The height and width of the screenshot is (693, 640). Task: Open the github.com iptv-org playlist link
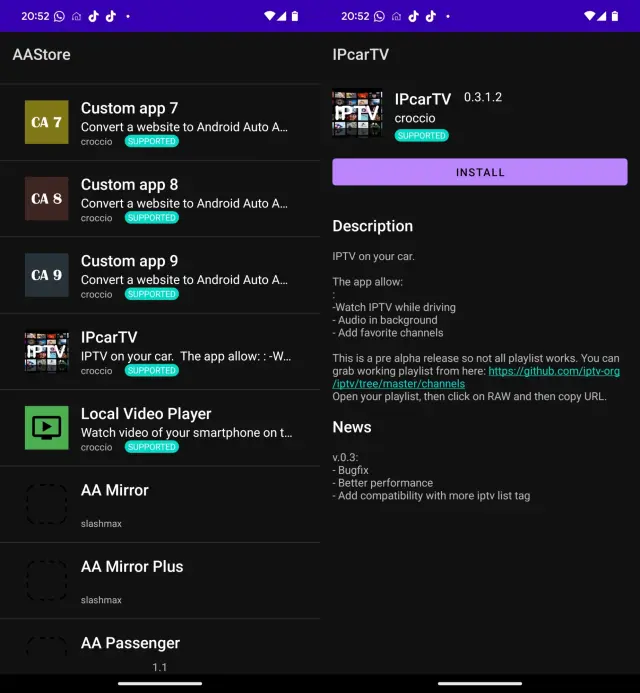coord(553,371)
